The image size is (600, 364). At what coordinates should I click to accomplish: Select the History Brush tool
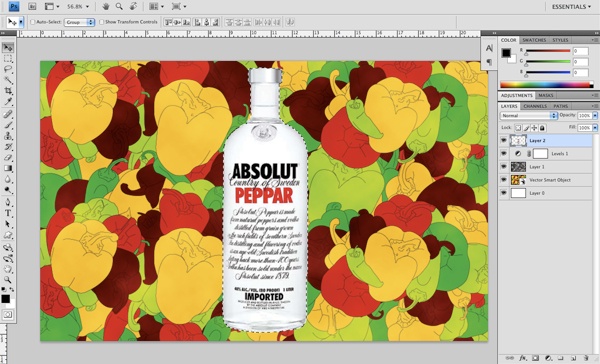[x=8, y=147]
